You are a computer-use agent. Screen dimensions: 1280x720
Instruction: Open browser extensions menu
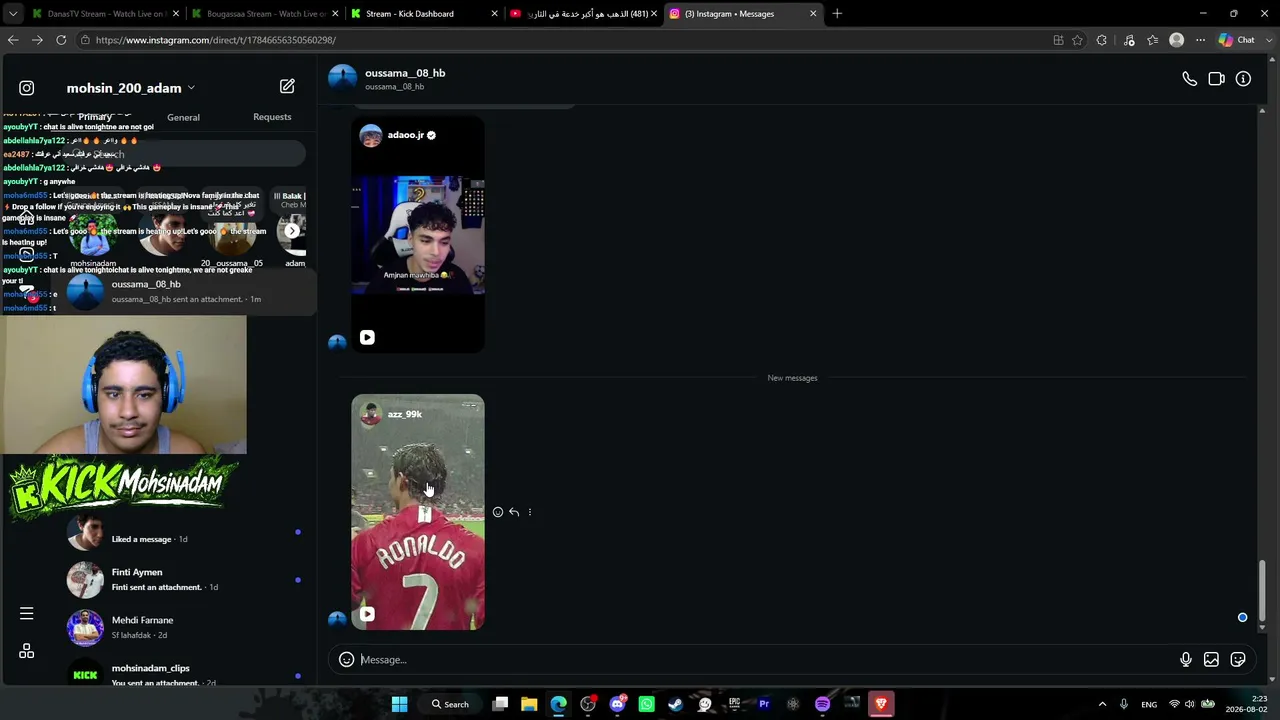(x=1101, y=40)
